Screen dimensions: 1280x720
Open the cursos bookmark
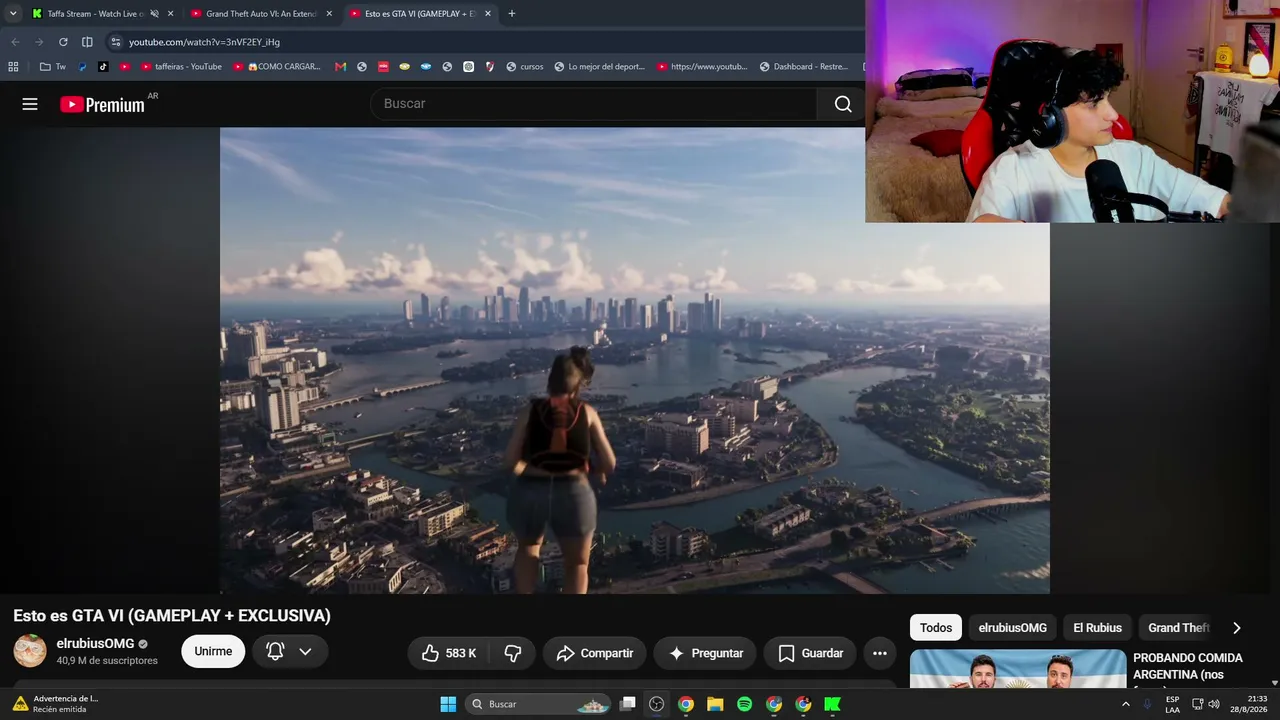click(525, 67)
